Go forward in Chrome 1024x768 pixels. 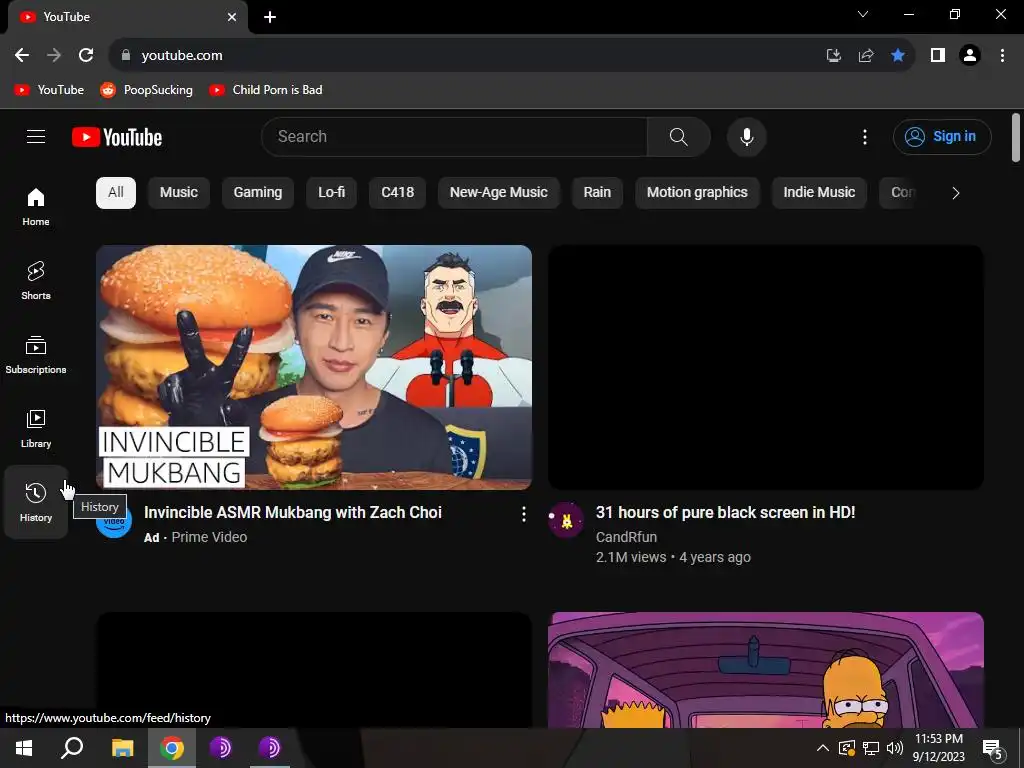[54, 55]
